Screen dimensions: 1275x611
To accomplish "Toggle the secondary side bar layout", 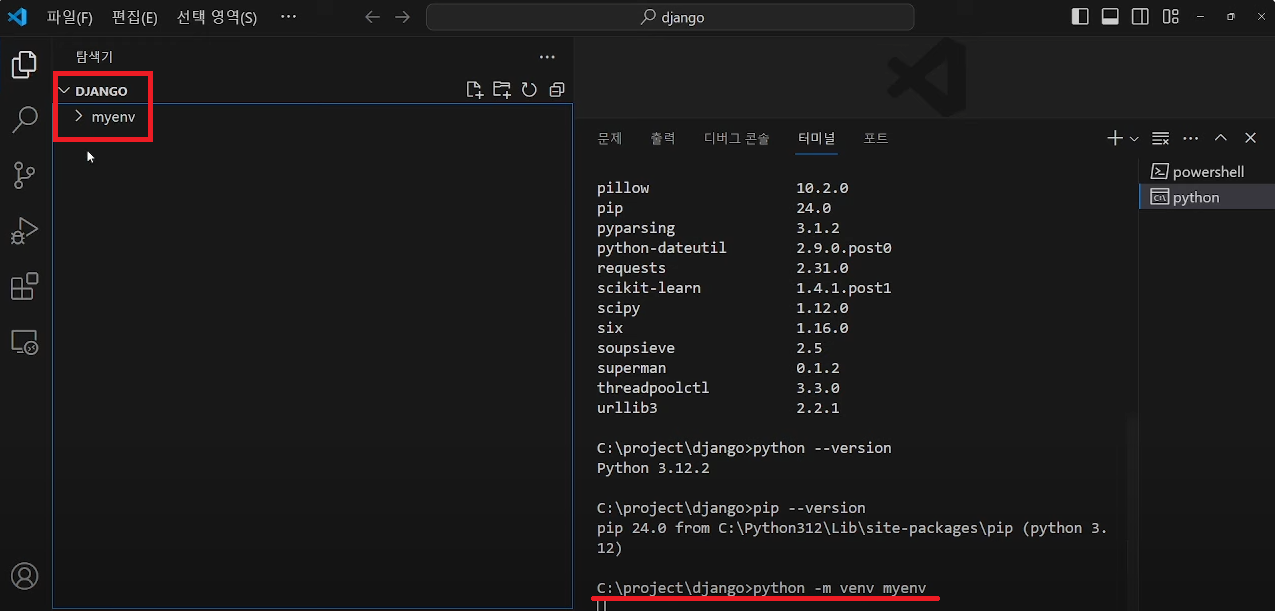I will (1140, 17).
